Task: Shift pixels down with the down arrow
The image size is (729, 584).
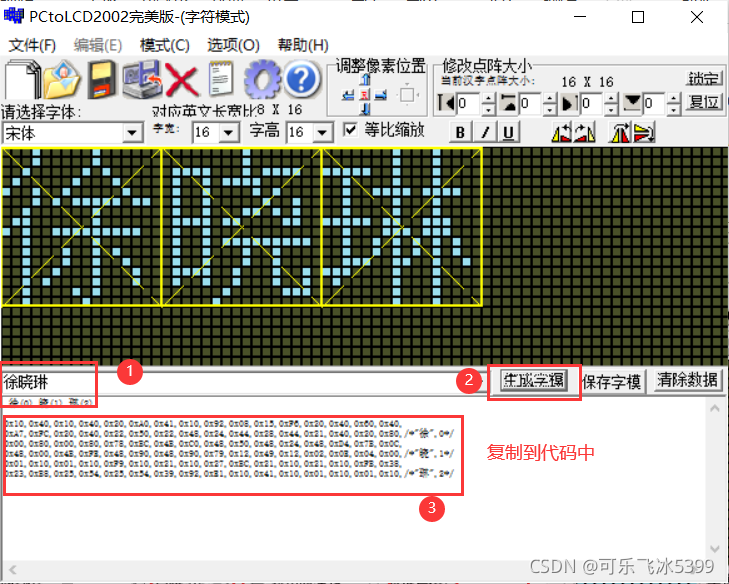Action: [365, 109]
